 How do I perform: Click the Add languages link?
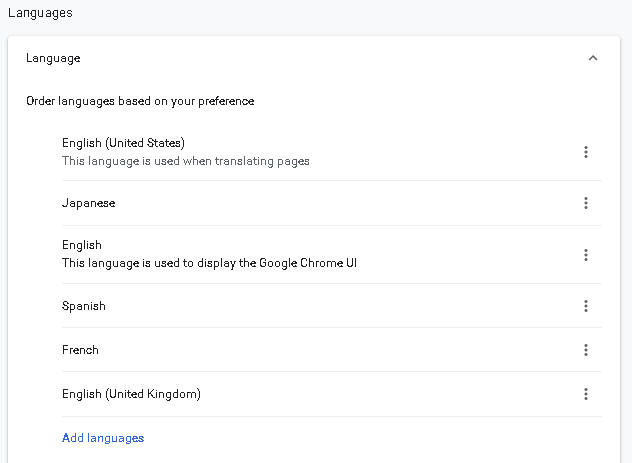(x=103, y=438)
